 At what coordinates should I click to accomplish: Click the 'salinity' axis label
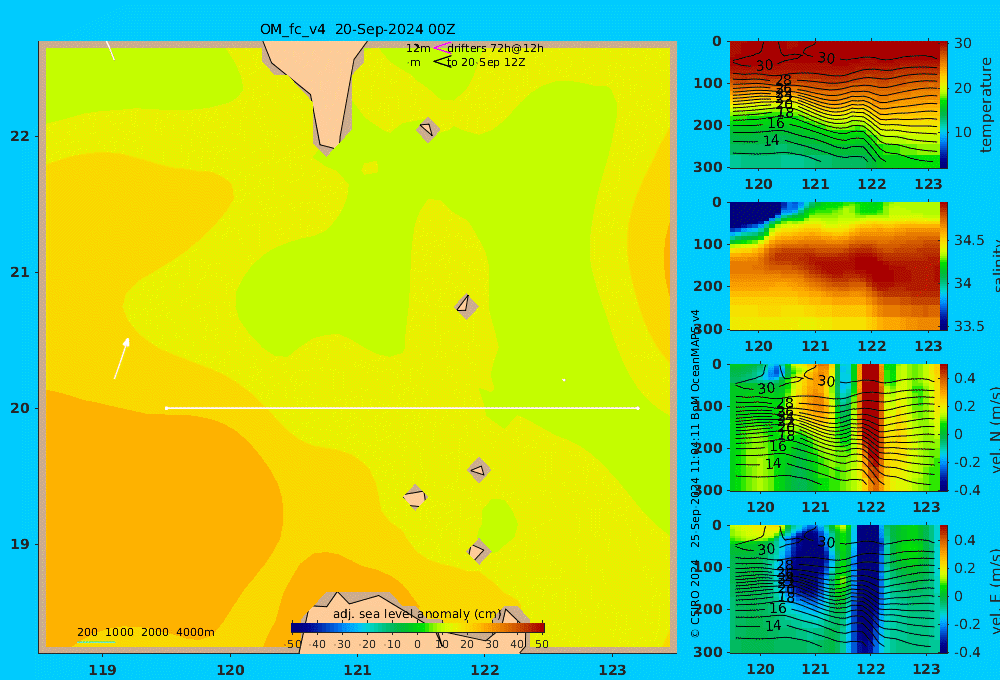tap(997, 266)
